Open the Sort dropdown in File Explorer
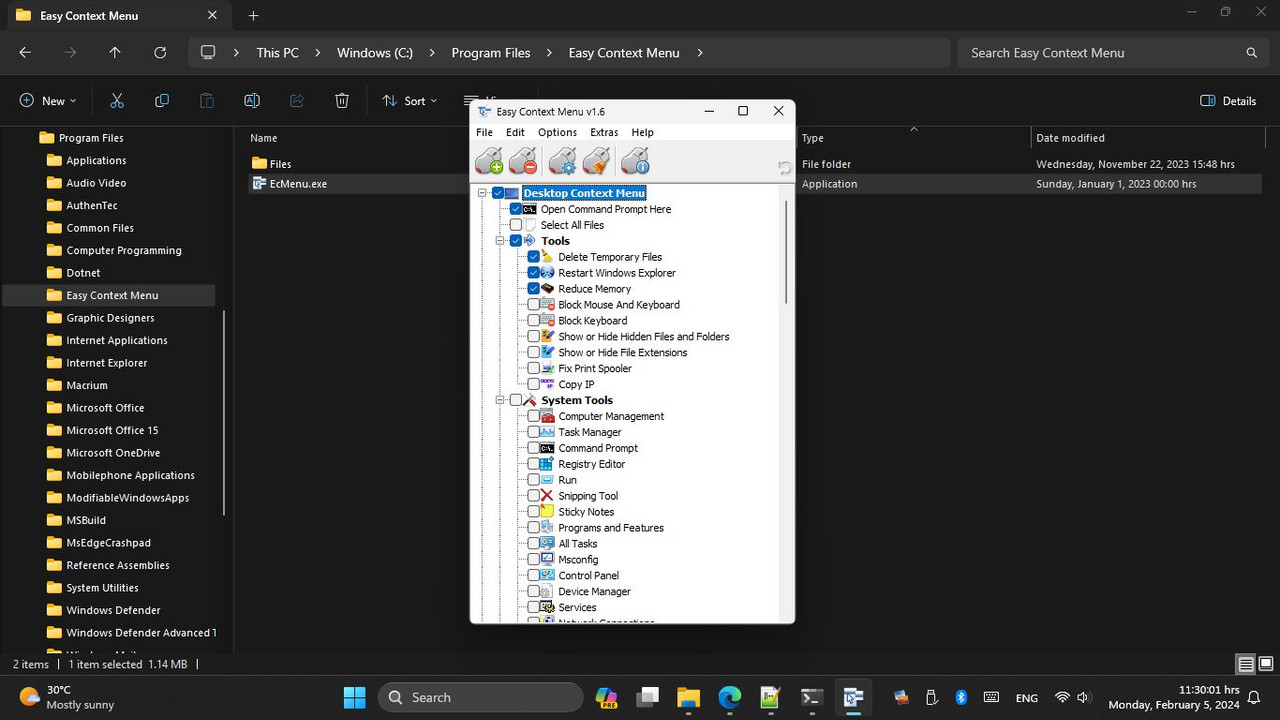 [x=410, y=101]
